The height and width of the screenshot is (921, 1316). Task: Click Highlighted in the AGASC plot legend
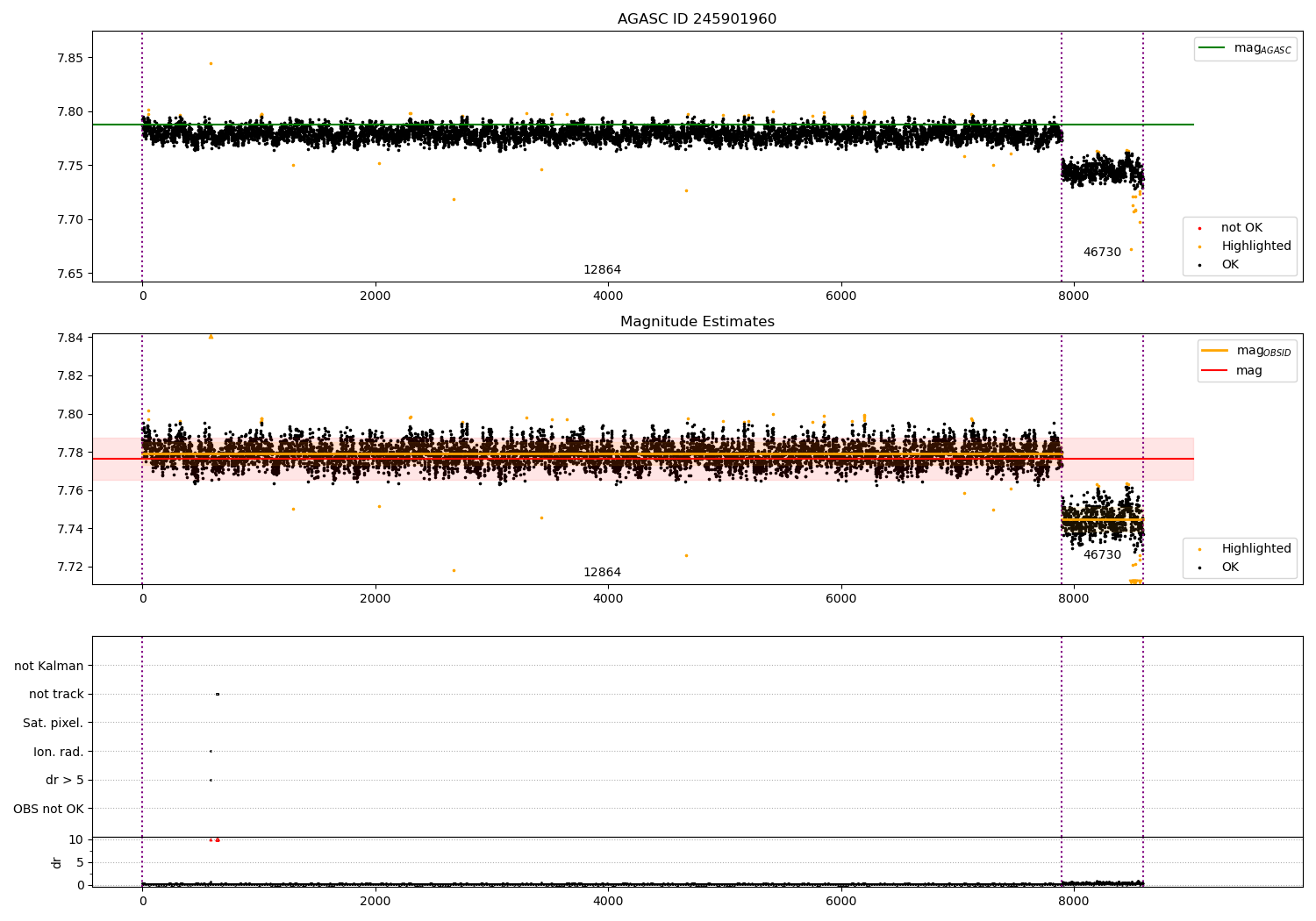pyautogui.click(x=1256, y=246)
